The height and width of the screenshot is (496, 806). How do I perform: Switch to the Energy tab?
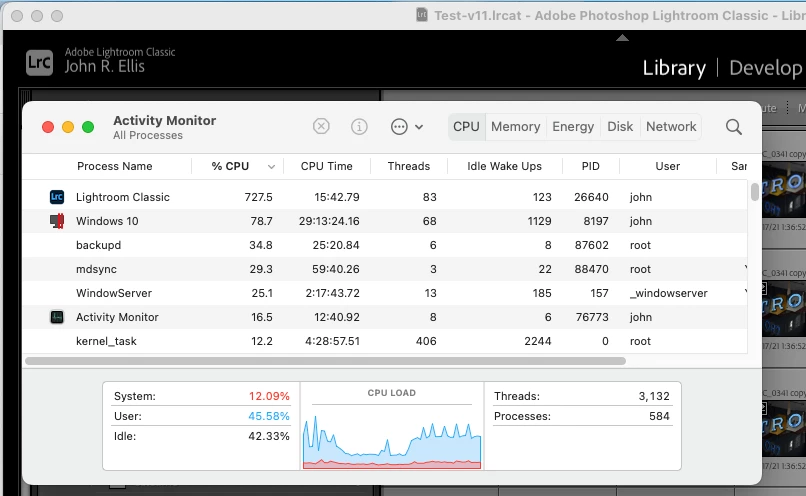pyautogui.click(x=573, y=126)
